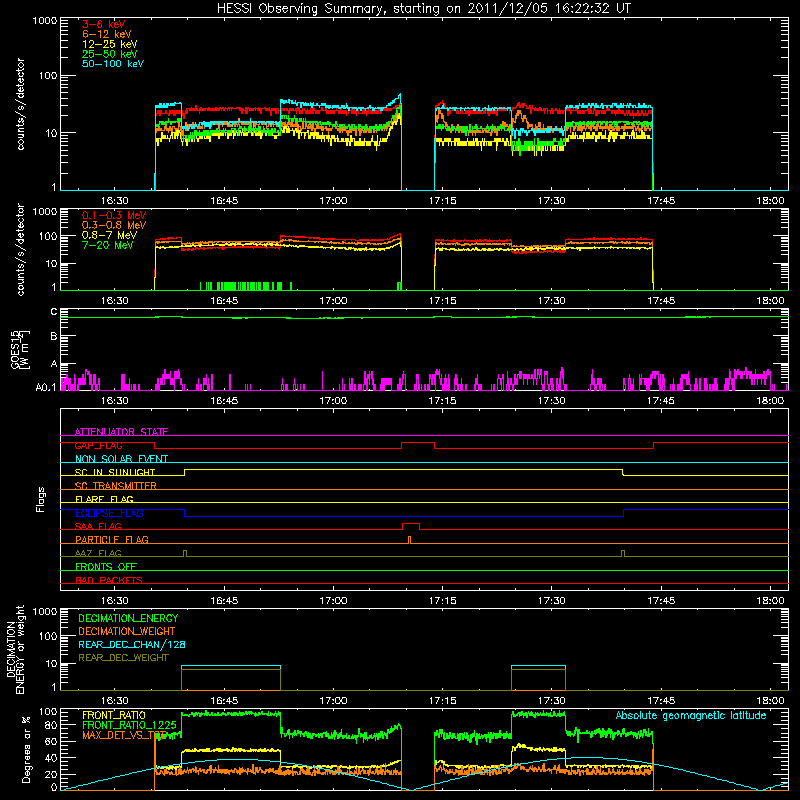Select the green 25-50 keV legend label
The image size is (800, 800).
110,54
